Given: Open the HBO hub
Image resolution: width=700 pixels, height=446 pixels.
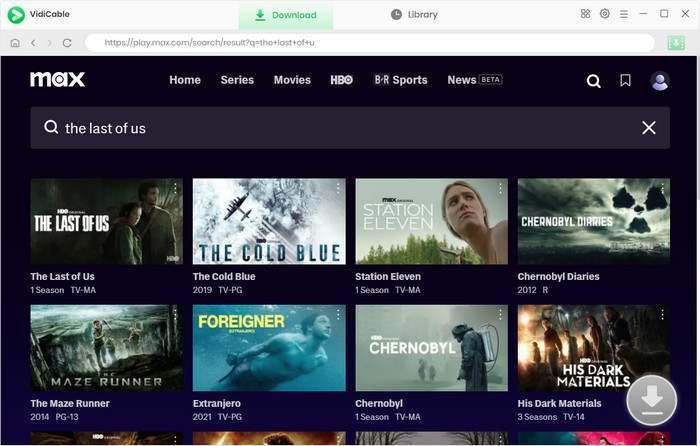Looking at the screenshot, I should click(x=342, y=80).
